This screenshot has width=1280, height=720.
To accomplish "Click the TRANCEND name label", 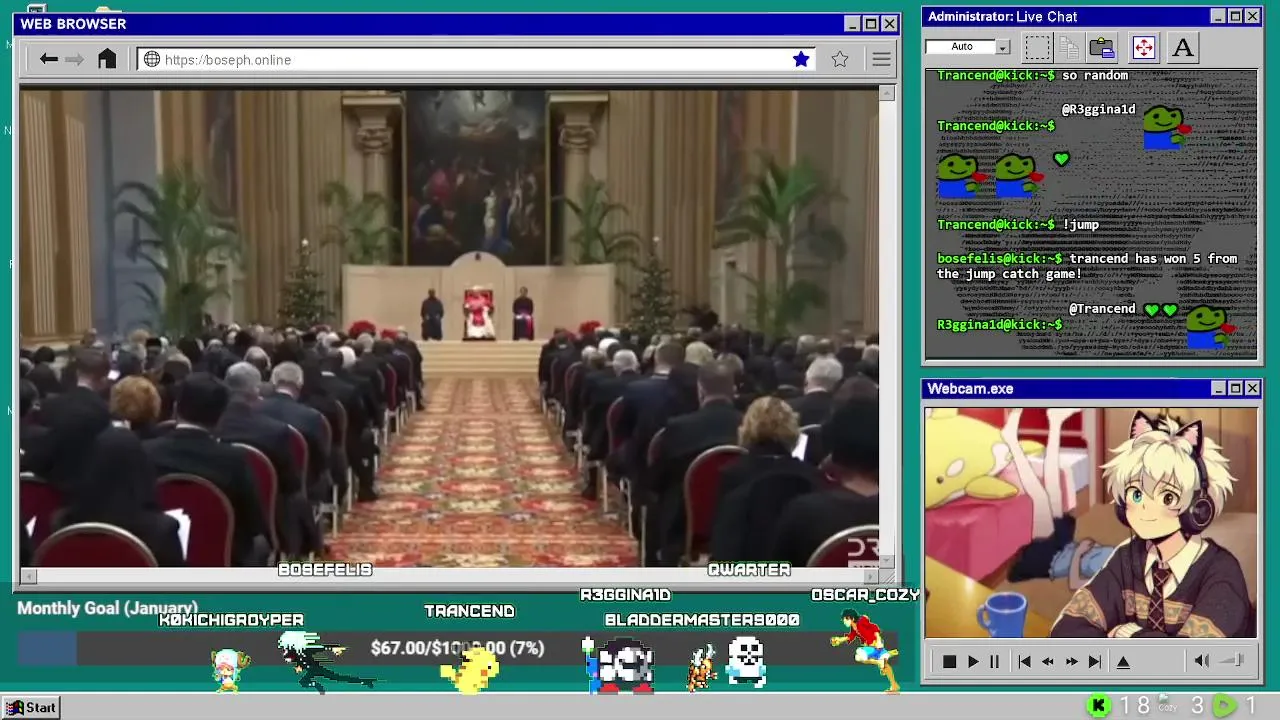I will point(469,611).
